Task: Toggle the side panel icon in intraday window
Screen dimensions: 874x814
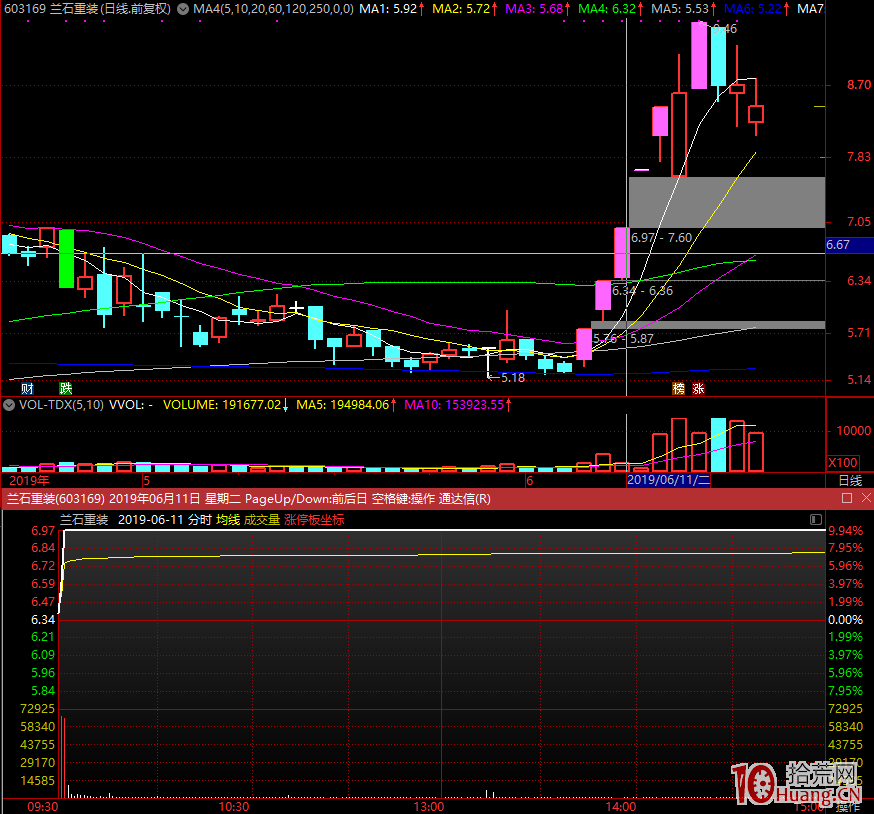Action: point(815,520)
